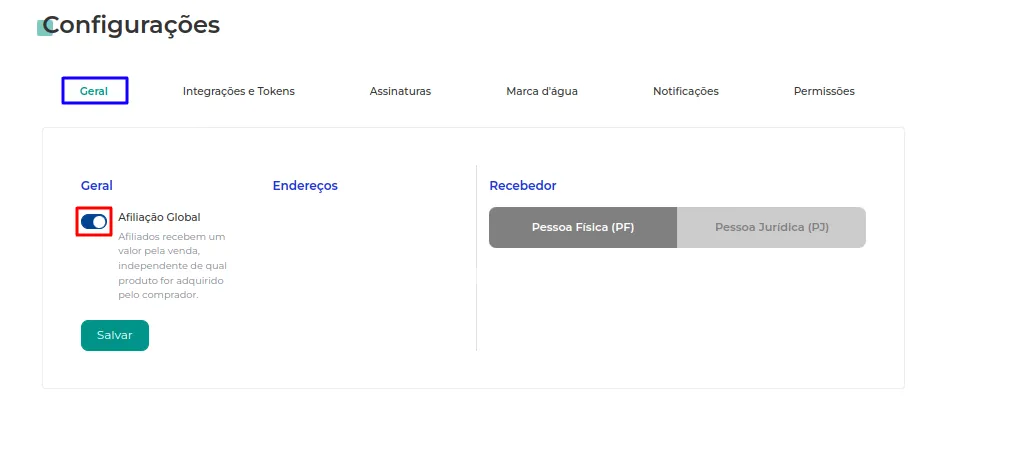
Task: Click the Afiliação Global label
Action: (x=159, y=217)
